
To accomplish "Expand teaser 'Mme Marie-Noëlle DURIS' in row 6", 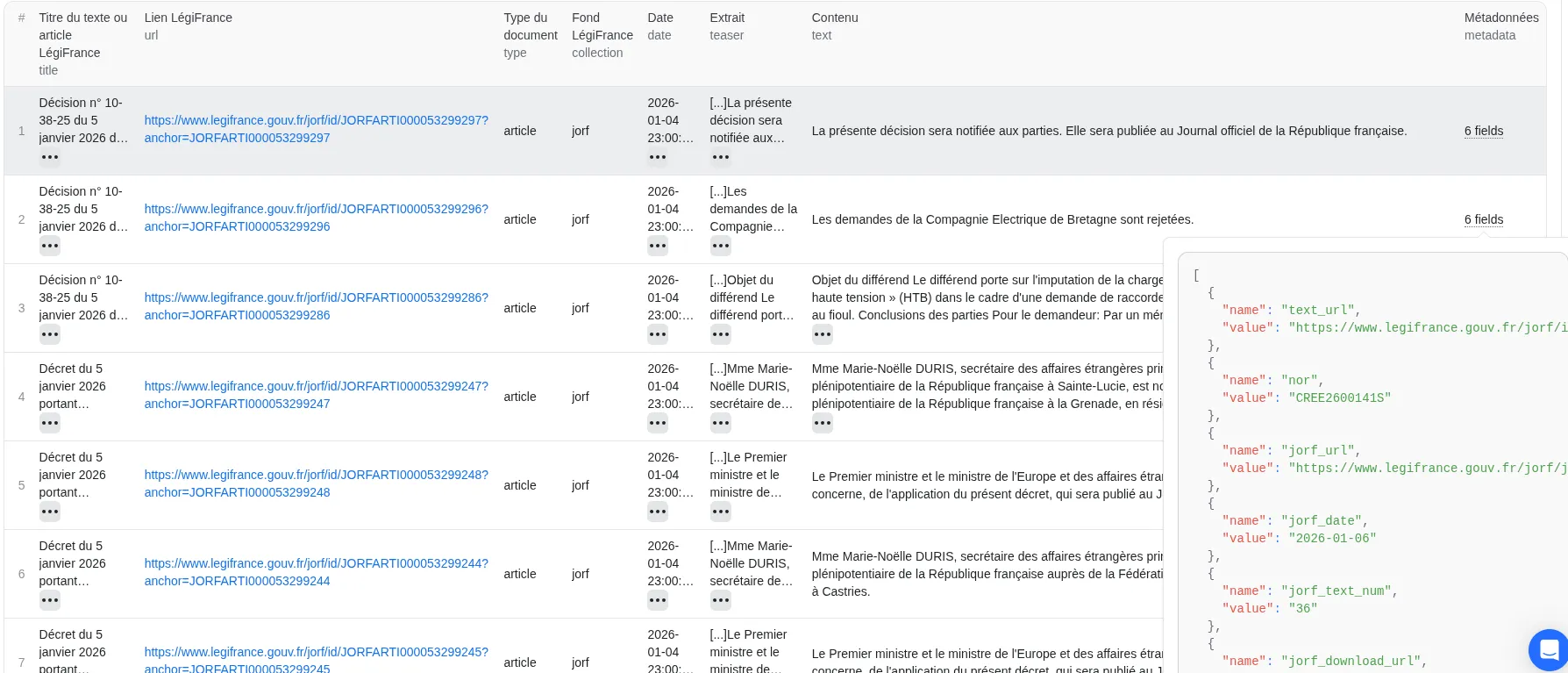I will 721,601.
